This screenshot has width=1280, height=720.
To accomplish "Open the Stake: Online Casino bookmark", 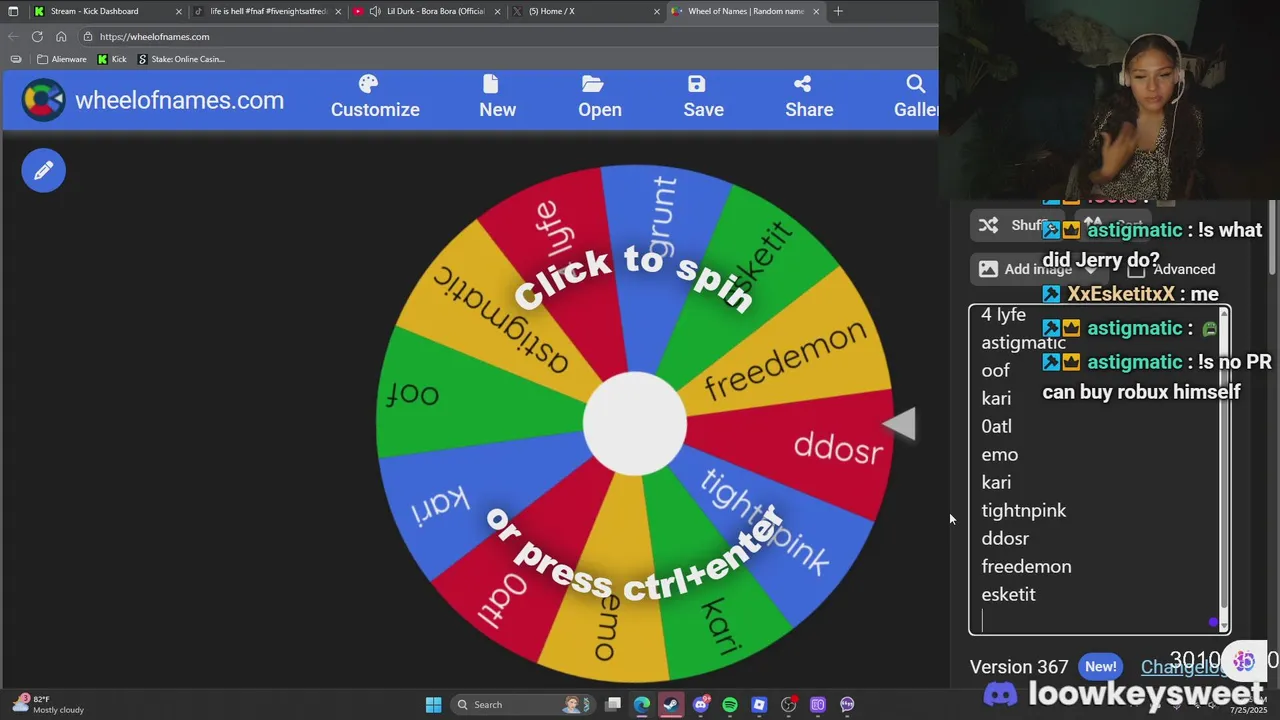I will point(181,59).
